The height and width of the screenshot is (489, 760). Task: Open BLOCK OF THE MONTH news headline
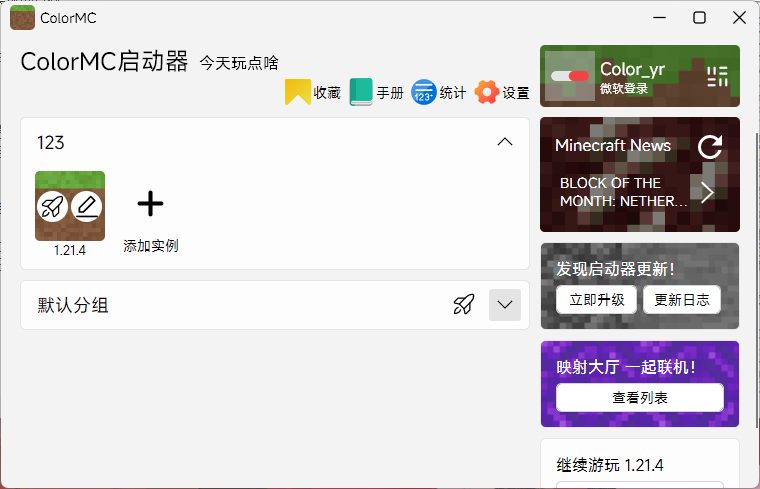[623, 192]
